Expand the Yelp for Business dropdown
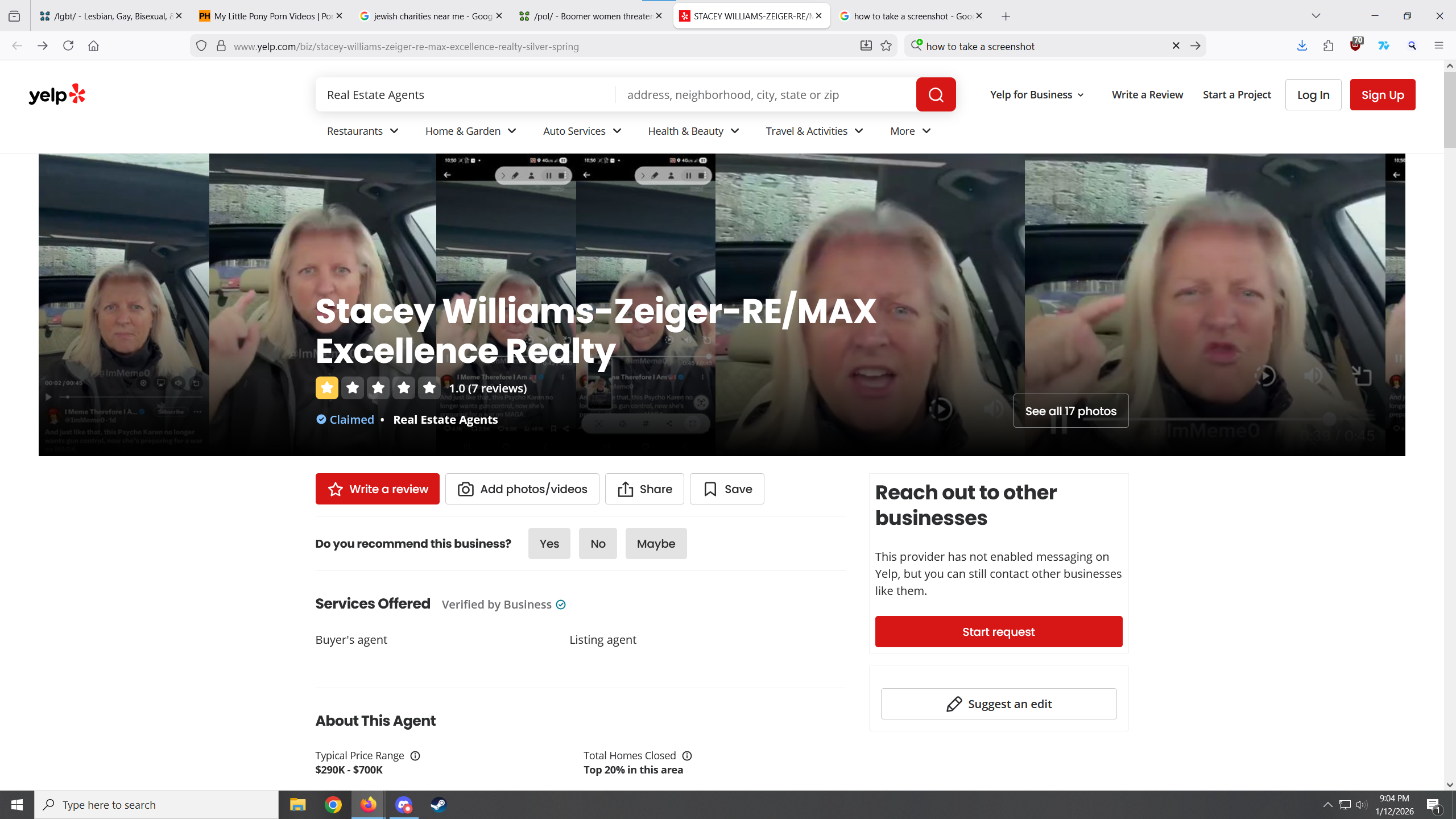The height and width of the screenshot is (819, 1456). click(x=1037, y=94)
